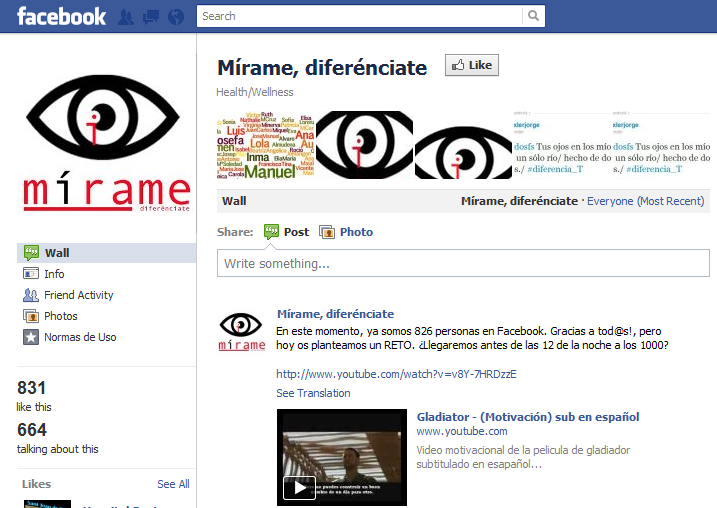
Task: Click the Write something text box
Action: (463, 263)
